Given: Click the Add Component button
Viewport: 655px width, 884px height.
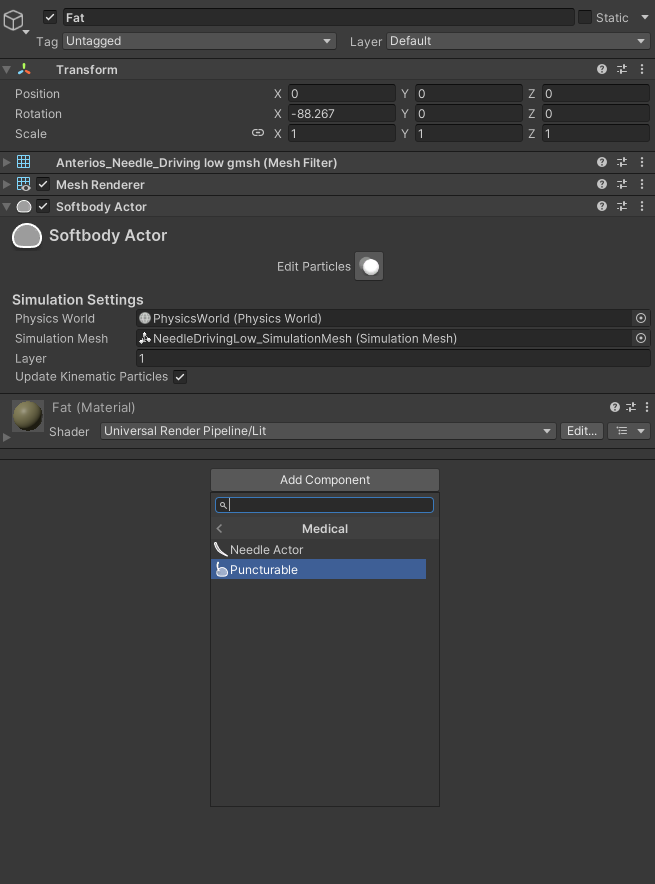Looking at the screenshot, I should coord(324,480).
